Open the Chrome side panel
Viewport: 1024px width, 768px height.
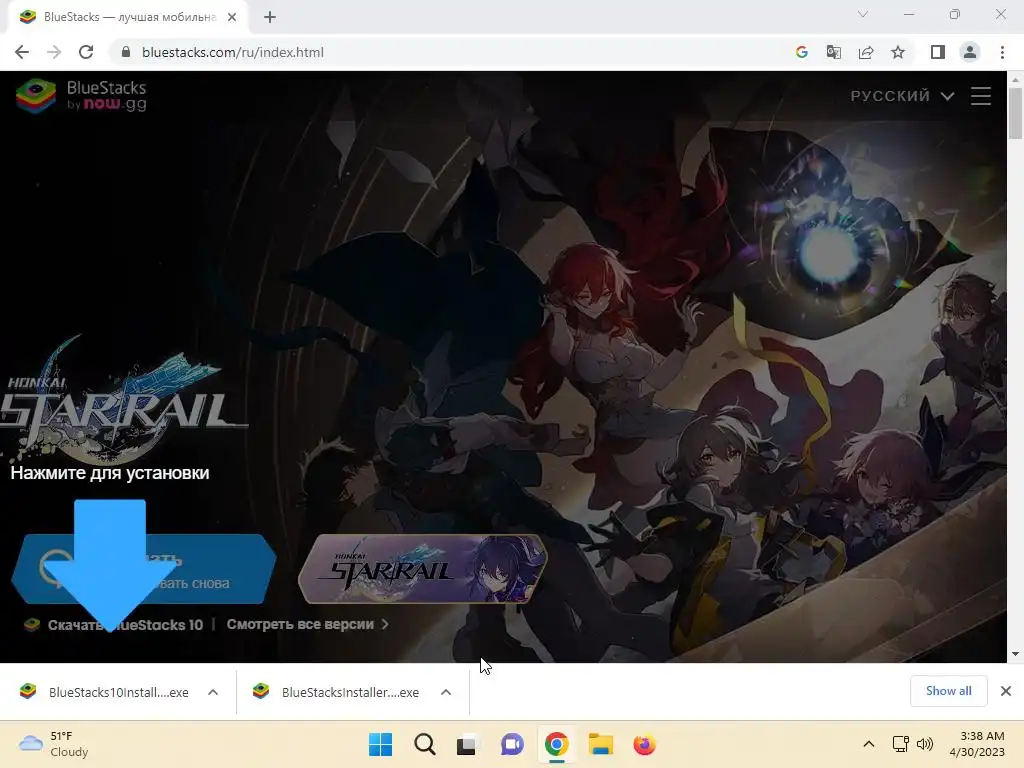[x=938, y=52]
